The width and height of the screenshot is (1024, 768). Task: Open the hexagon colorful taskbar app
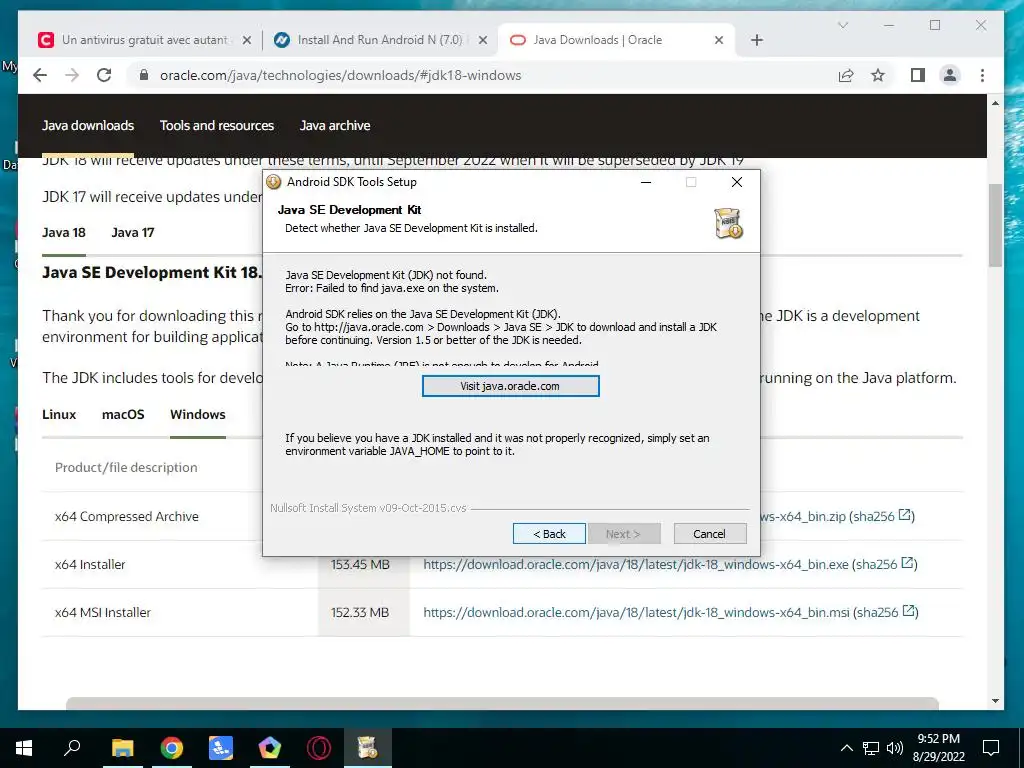270,748
